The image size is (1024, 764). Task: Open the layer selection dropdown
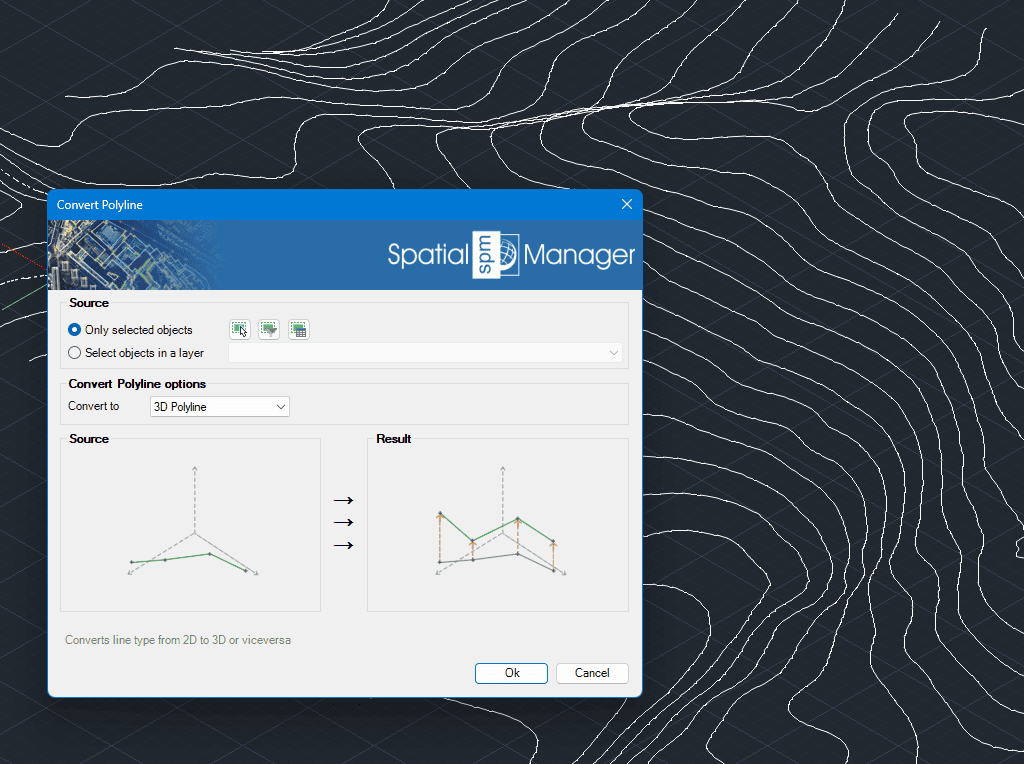[425, 353]
